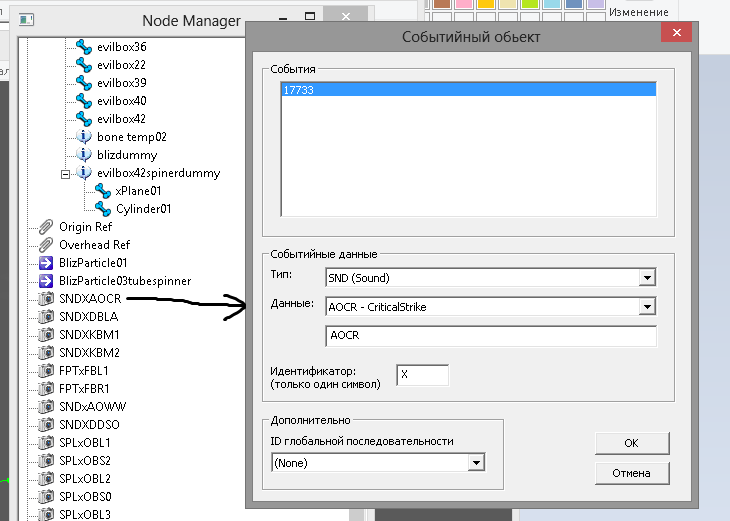Pick the yellow-orange palette swatch
The height and width of the screenshot is (521, 730).
click(486, 4)
